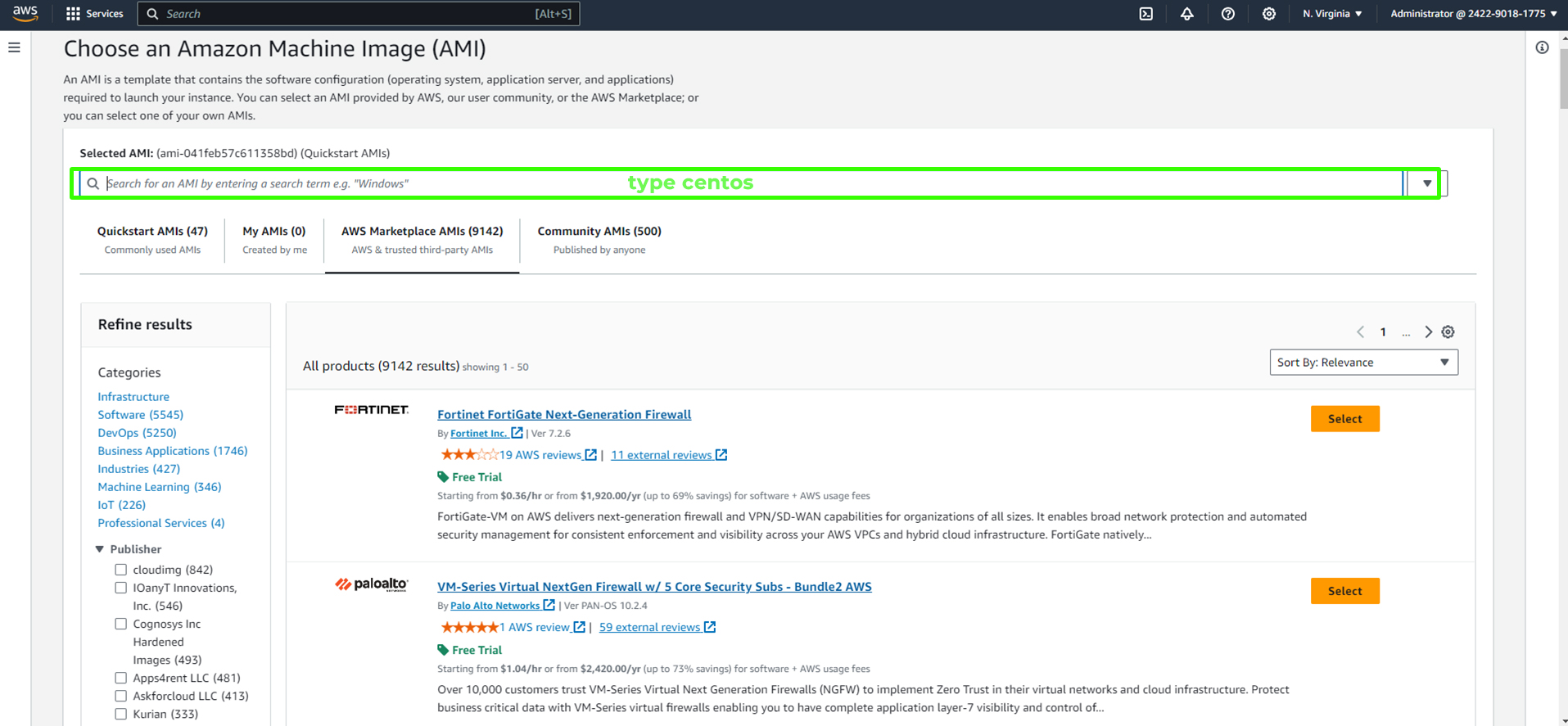1568x726 pixels.
Task: Filter by Business Applications category
Action: (172, 451)
